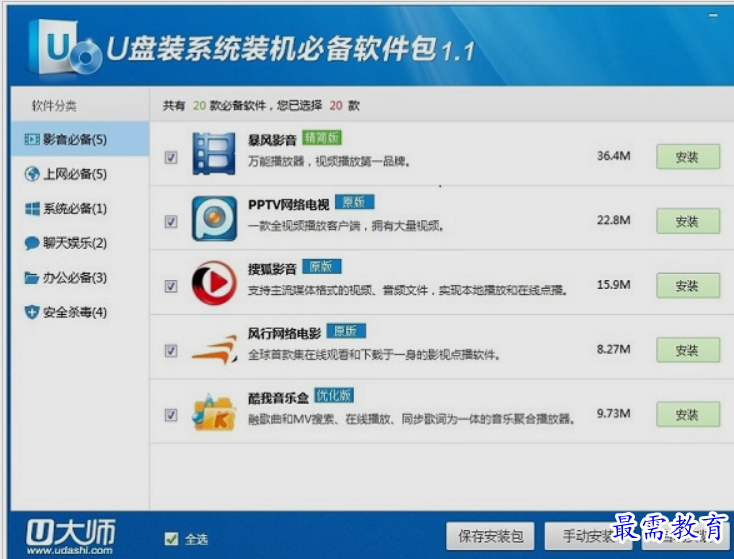
Task: Click the film icon beside 影音必备
Action: tap(32, 139)
